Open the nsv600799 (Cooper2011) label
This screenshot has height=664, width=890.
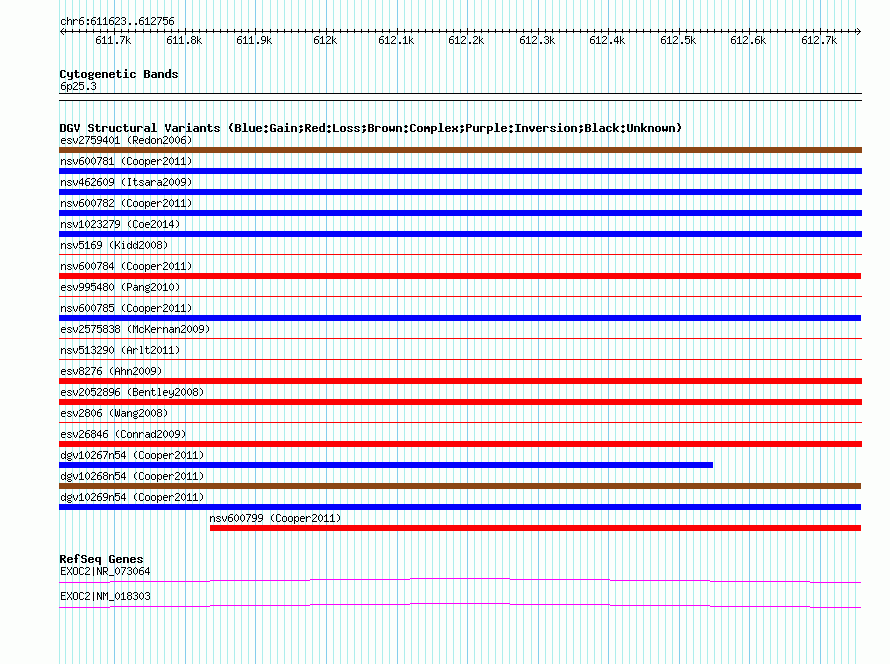[275, 518]
